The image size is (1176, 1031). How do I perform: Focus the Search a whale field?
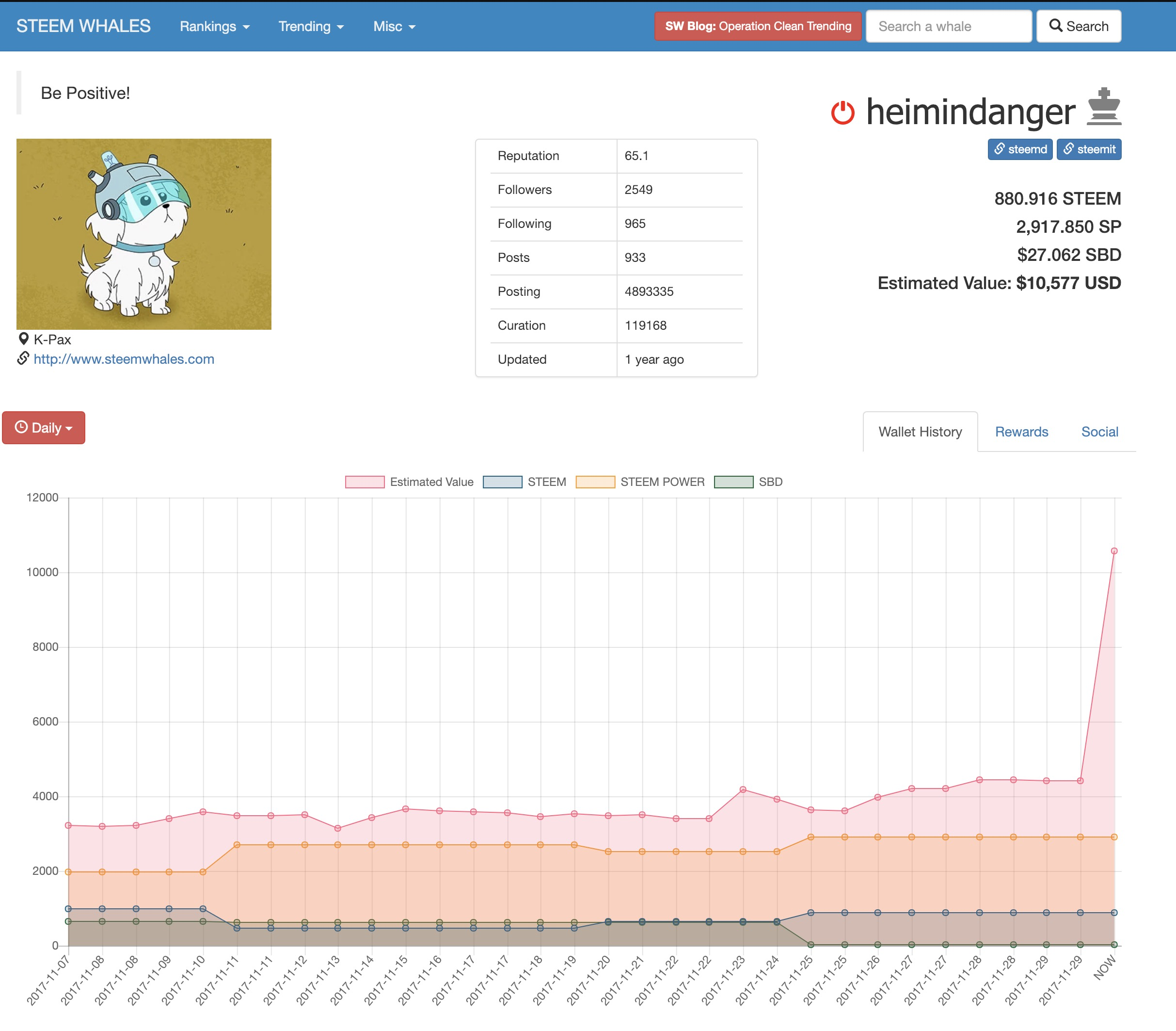tap(948, 27)
